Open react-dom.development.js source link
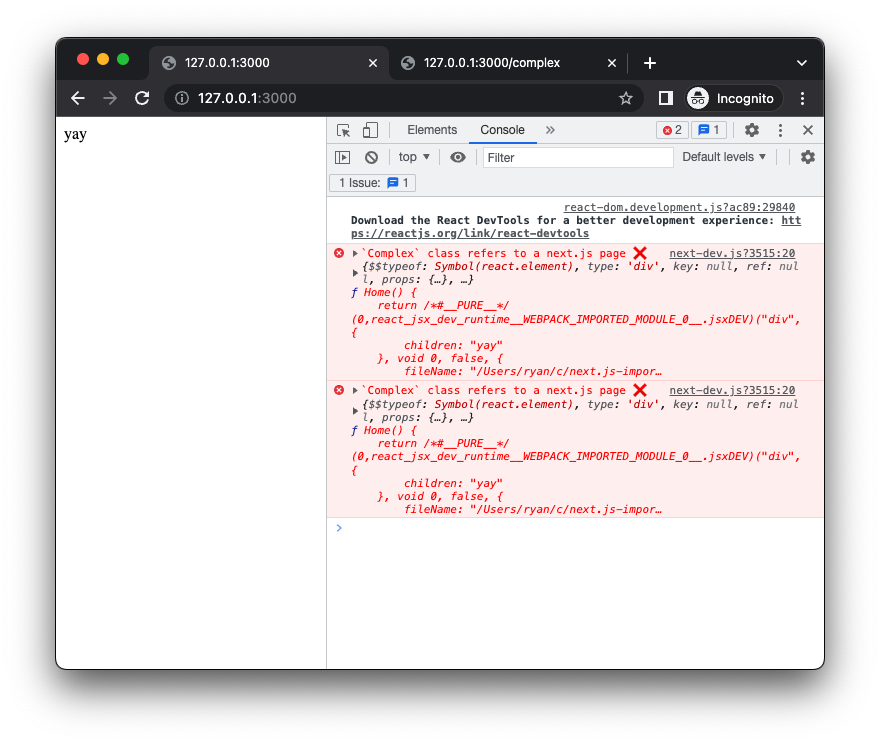Image resolution: width=880 pixels, height=743 pixels. [x=679, y=207]
